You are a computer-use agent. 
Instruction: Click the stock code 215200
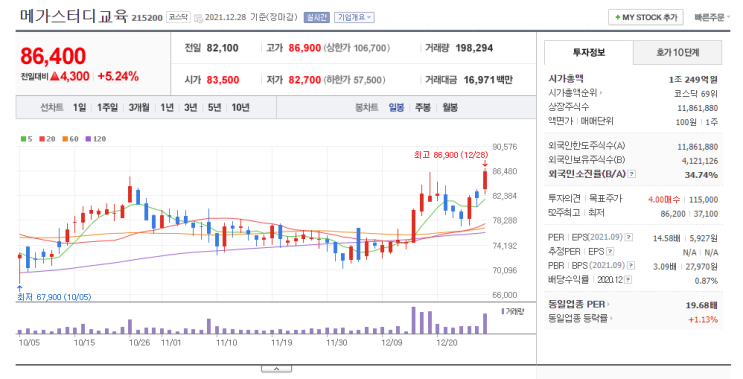coord(147,18)
